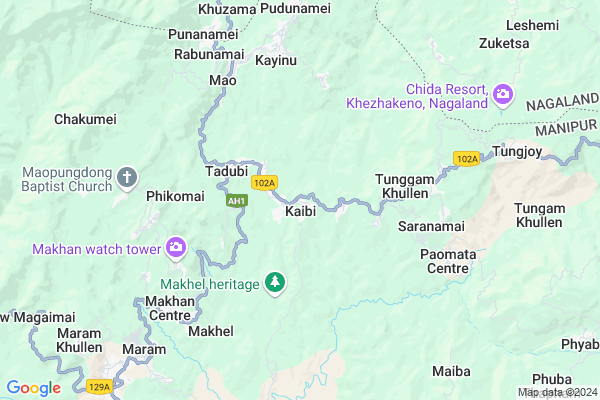This screenshot has width=600, height=400.
Task: Select the Makhel heritage tree pin
Action: tap(275, 283)
